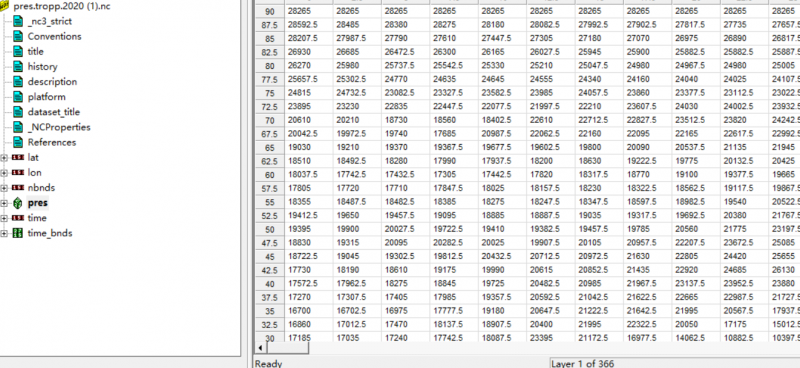
Task: Expand the nbnds tree node
Action: coord(4,188)
